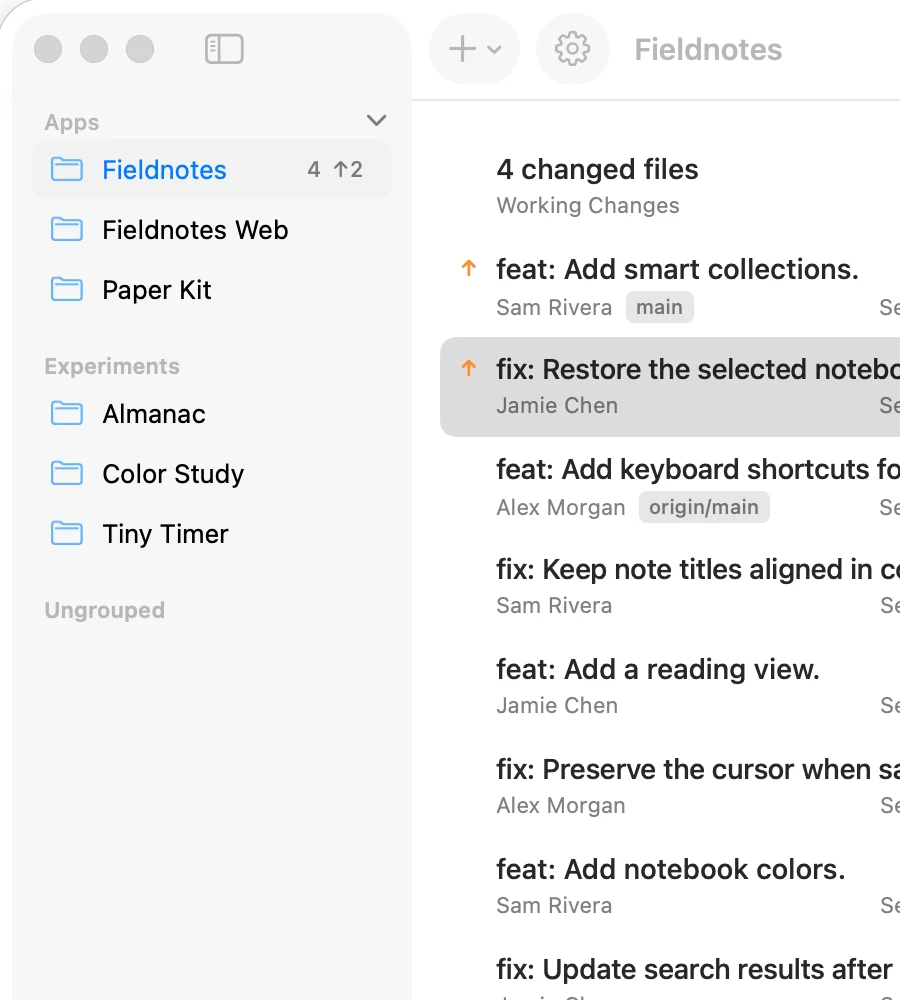The image size is (900, 1000).
Task: Click the main branch tag
Action: [x=660, y=307]
